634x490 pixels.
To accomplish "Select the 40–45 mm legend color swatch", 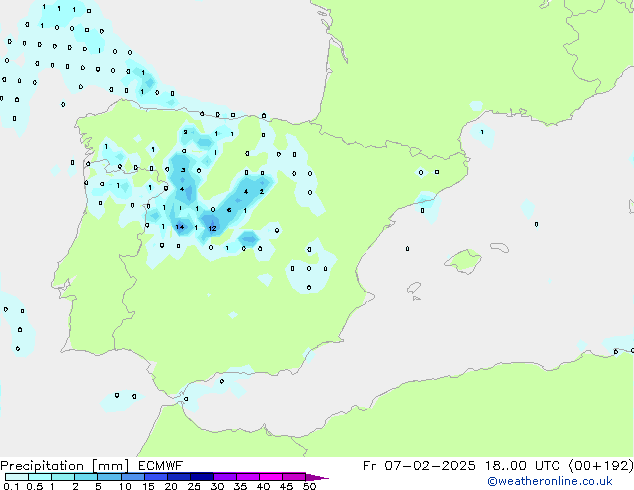I will coord(271,477).
